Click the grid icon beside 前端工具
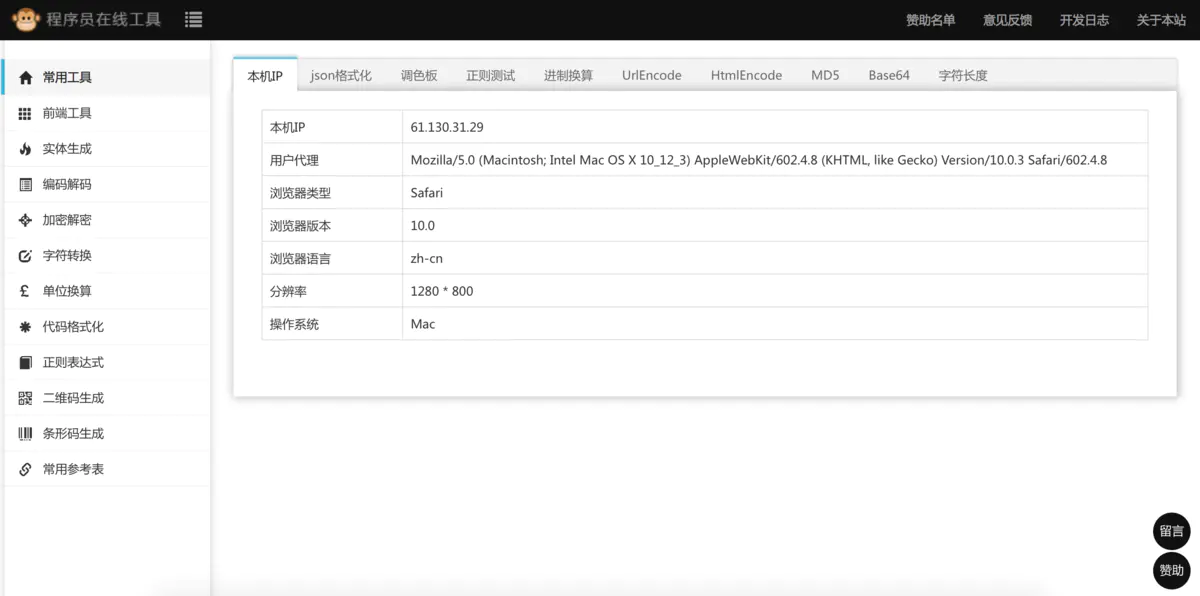Image resolution: width=1200 pixels, height=596 pixels. tap(25, 113)
